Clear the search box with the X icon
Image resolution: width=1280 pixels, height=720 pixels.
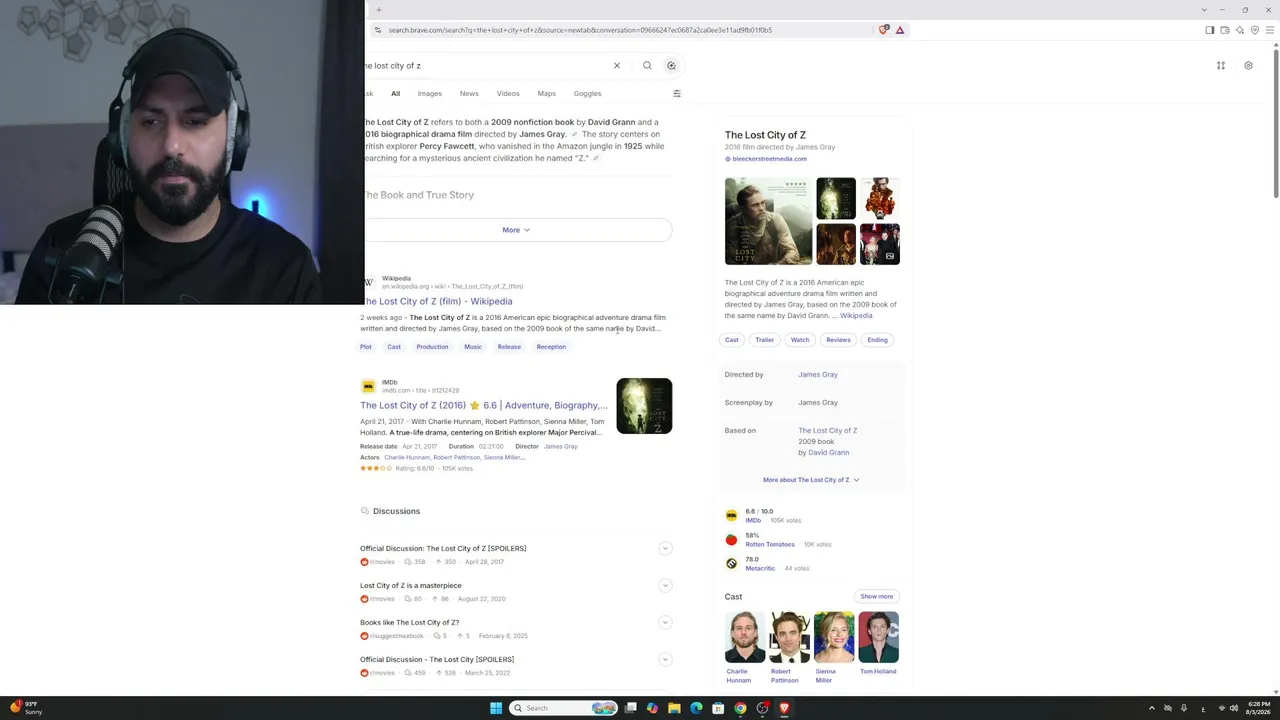click(x=617, y=66)
